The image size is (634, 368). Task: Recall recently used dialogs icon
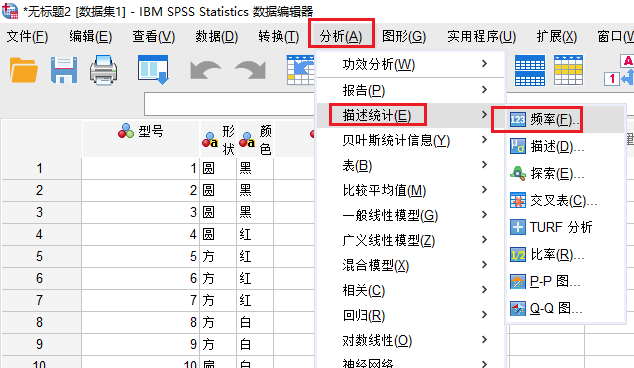pos(153,70)
